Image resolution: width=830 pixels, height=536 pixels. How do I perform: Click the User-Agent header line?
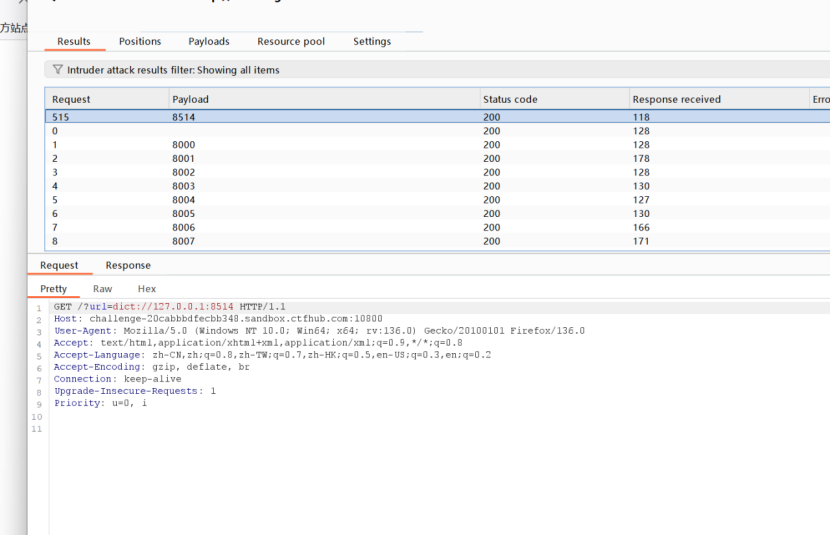(x=319, y=331)
